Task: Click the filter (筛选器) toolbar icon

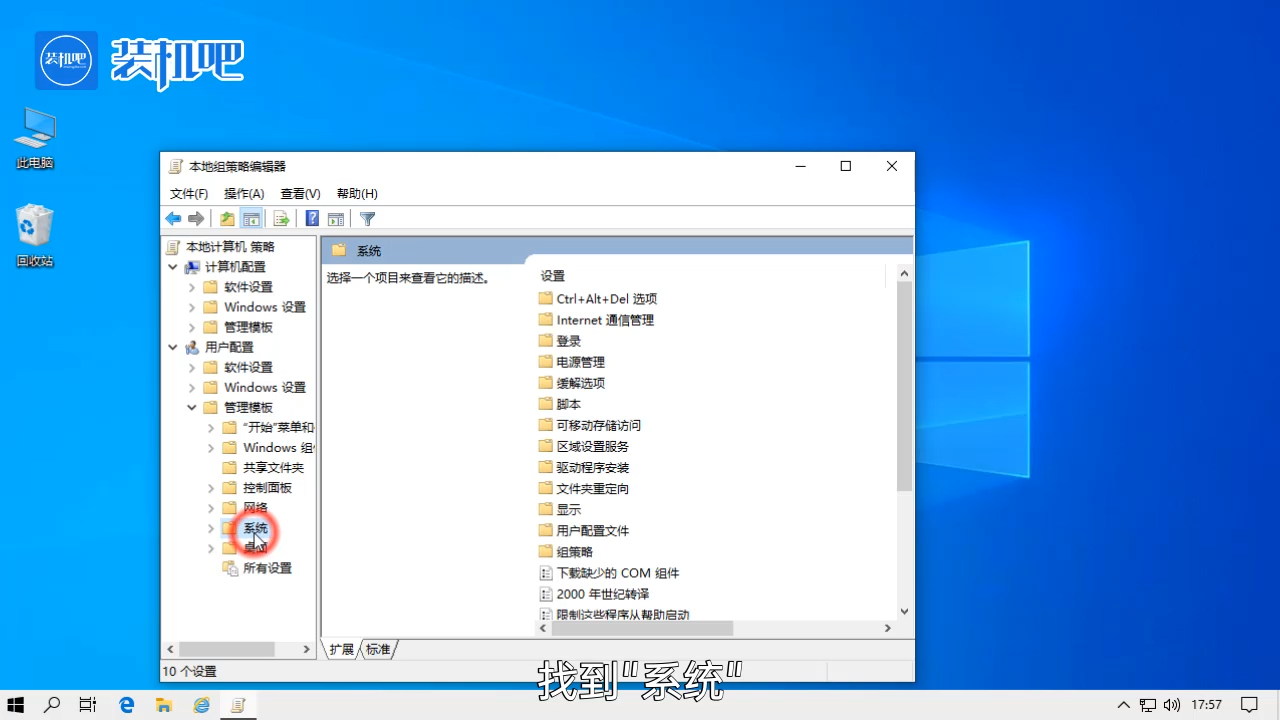Action: [x=367, y=218]
